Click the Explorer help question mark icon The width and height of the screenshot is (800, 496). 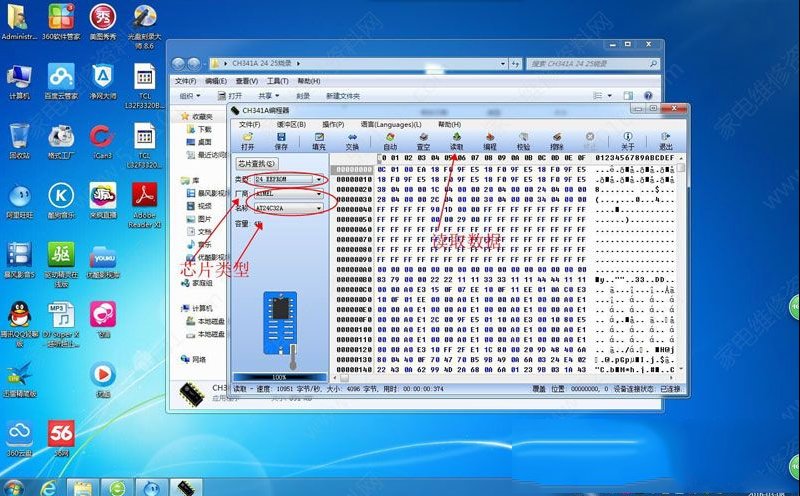648,96
